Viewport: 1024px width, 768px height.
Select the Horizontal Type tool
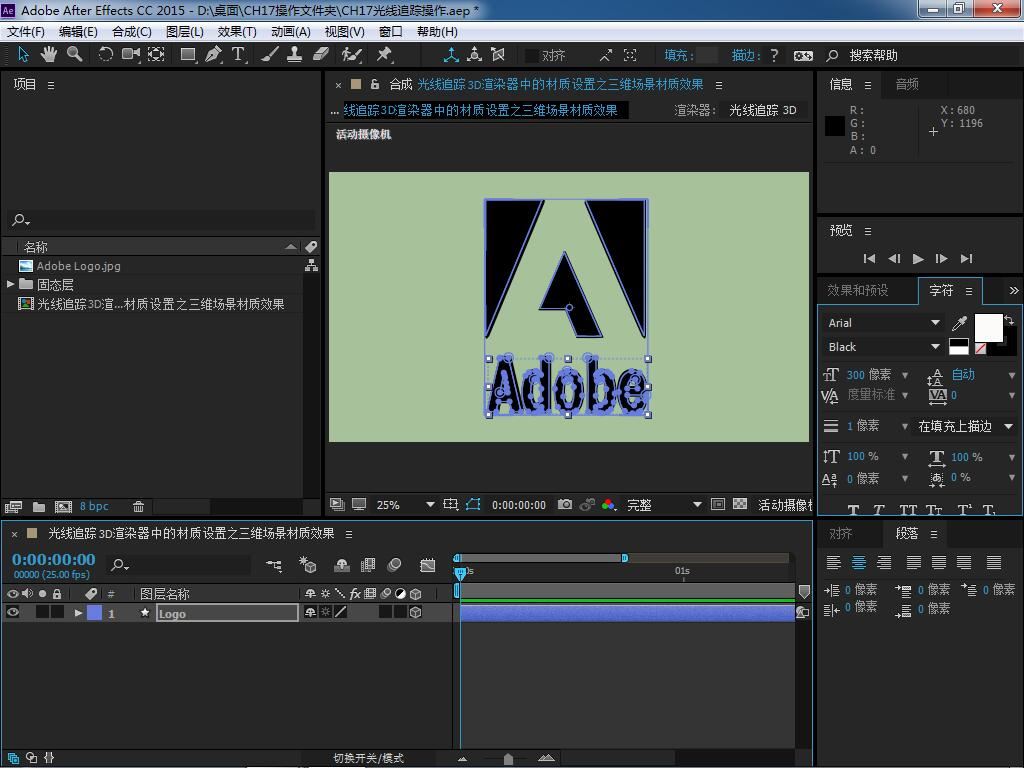point(238,55)
